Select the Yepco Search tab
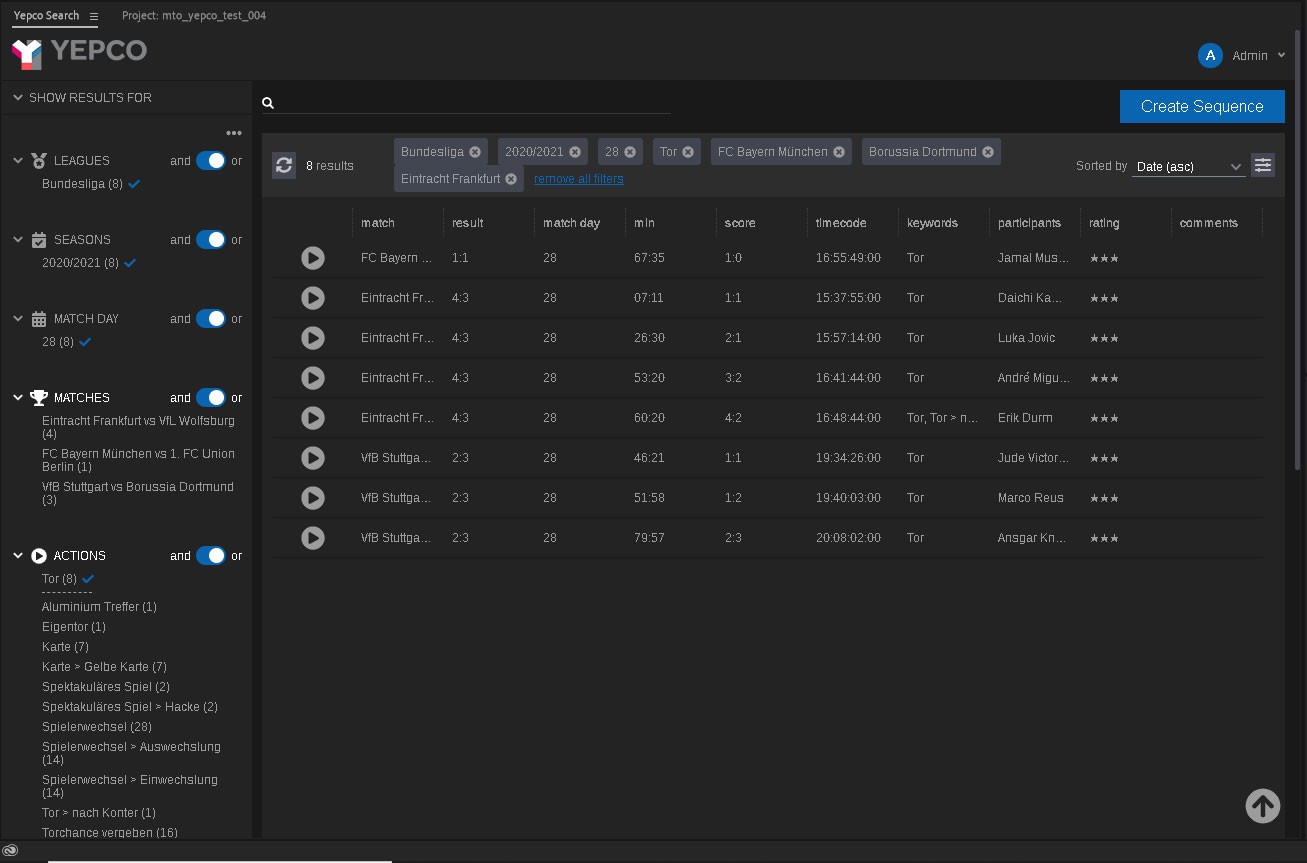Image resolution: width=1307 pixels, height=863 pixels. pyautogui.click(x=46, y=16)
